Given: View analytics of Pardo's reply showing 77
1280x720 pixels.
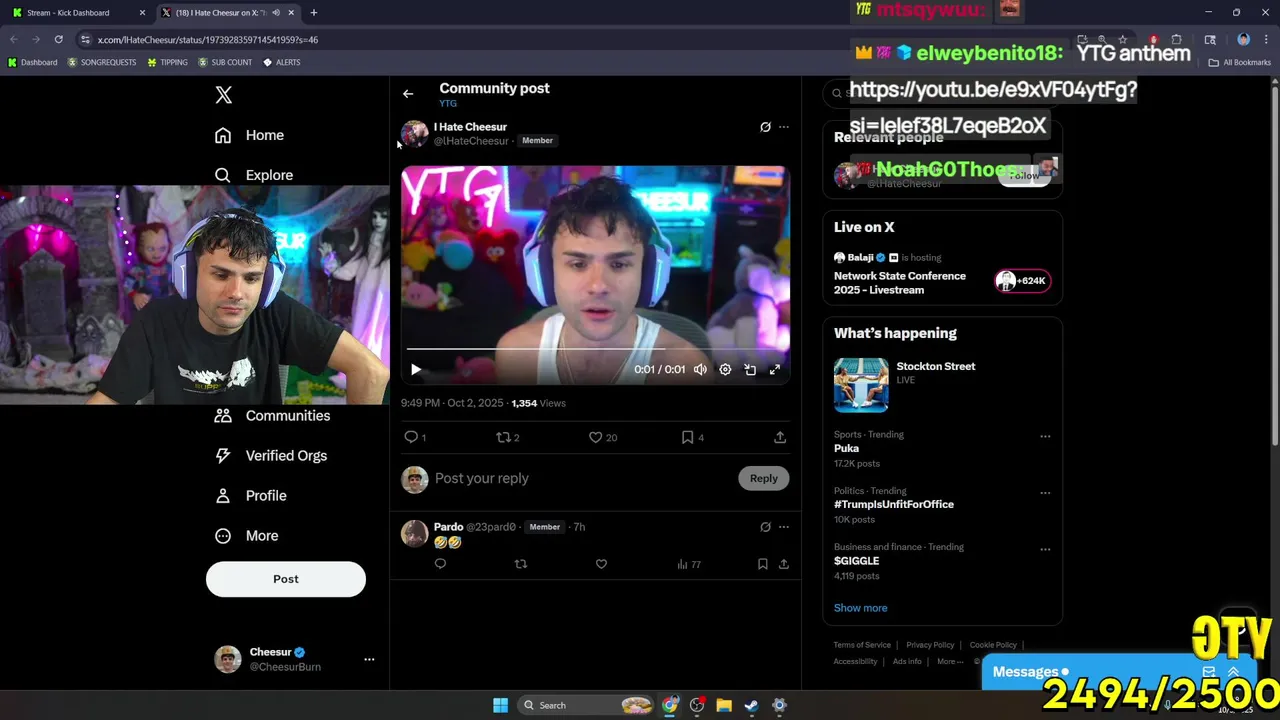Looking at the screenshot, I should tap(689, 564).
